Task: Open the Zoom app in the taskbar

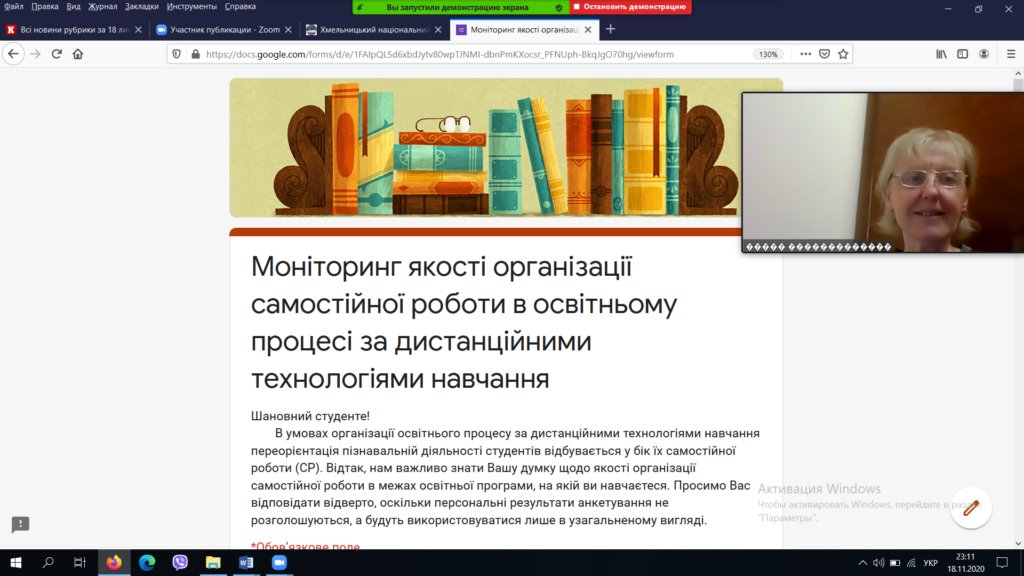Action: click(x=279, y=563)
